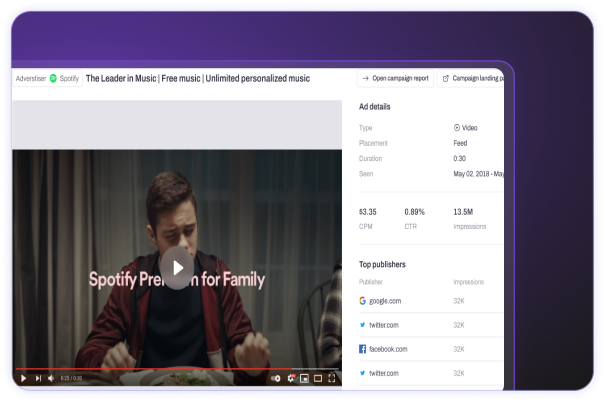Click the small play icon in the video control bar
Screen dimensions: 605x402
pyautogui.click(x=23, y=378)
